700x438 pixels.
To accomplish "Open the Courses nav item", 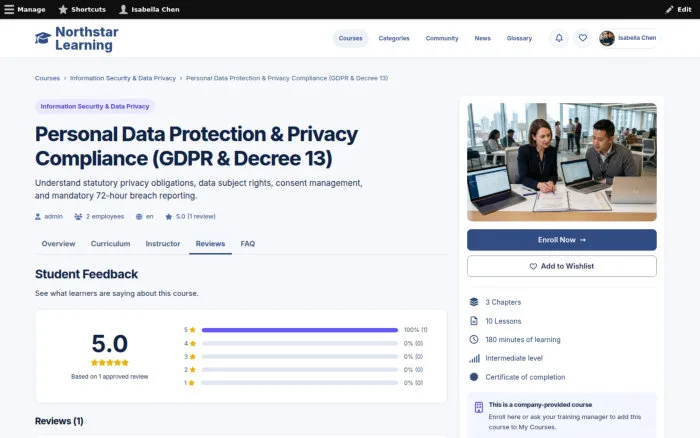I will 350,38.
